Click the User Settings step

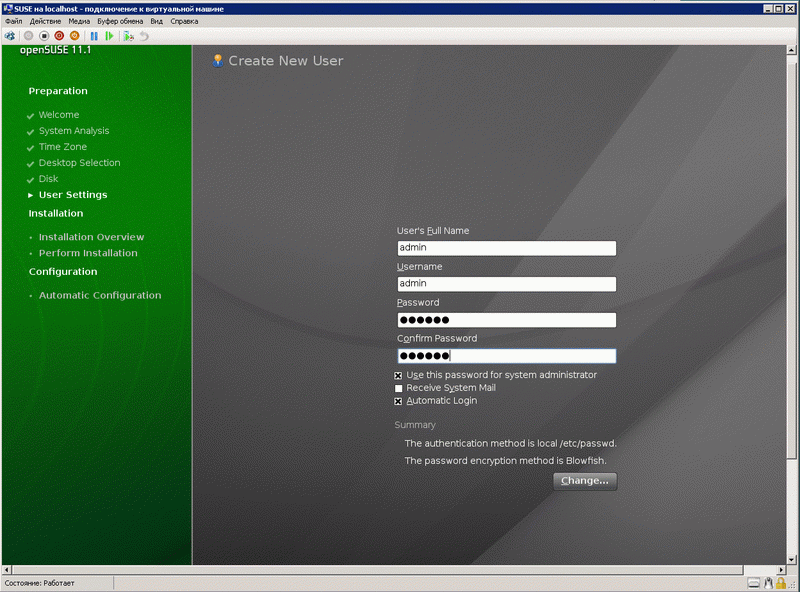coord(73,195)
